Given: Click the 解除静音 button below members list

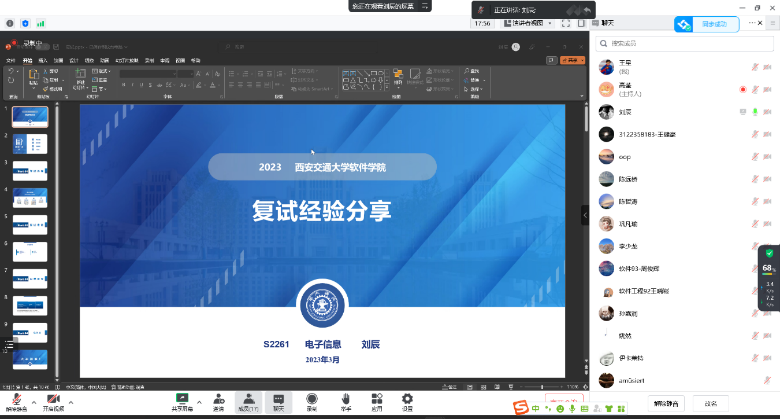Looking at the screenshot, I should point(666,404).
